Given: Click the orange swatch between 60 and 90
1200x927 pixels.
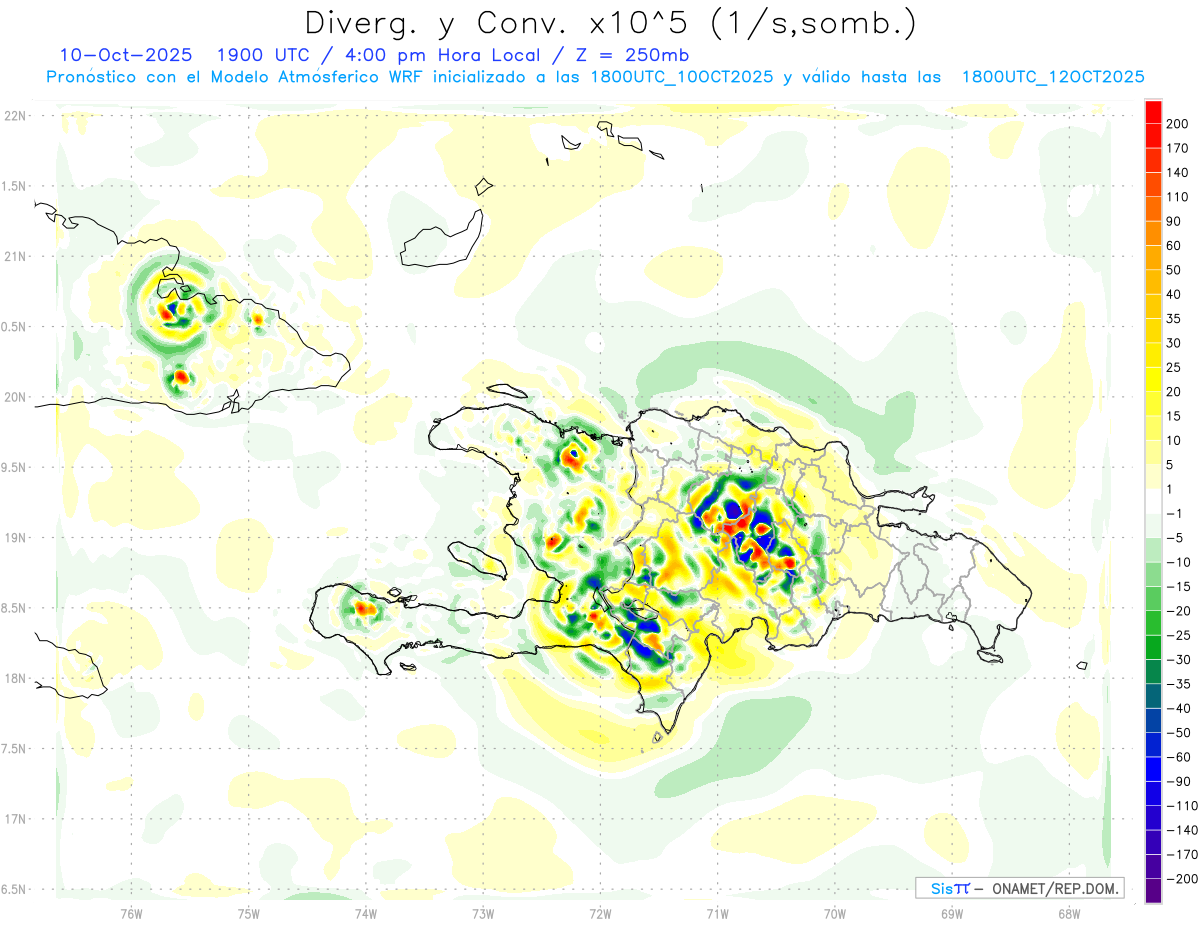Looking at the screenshot, I should click(1153, 234).
